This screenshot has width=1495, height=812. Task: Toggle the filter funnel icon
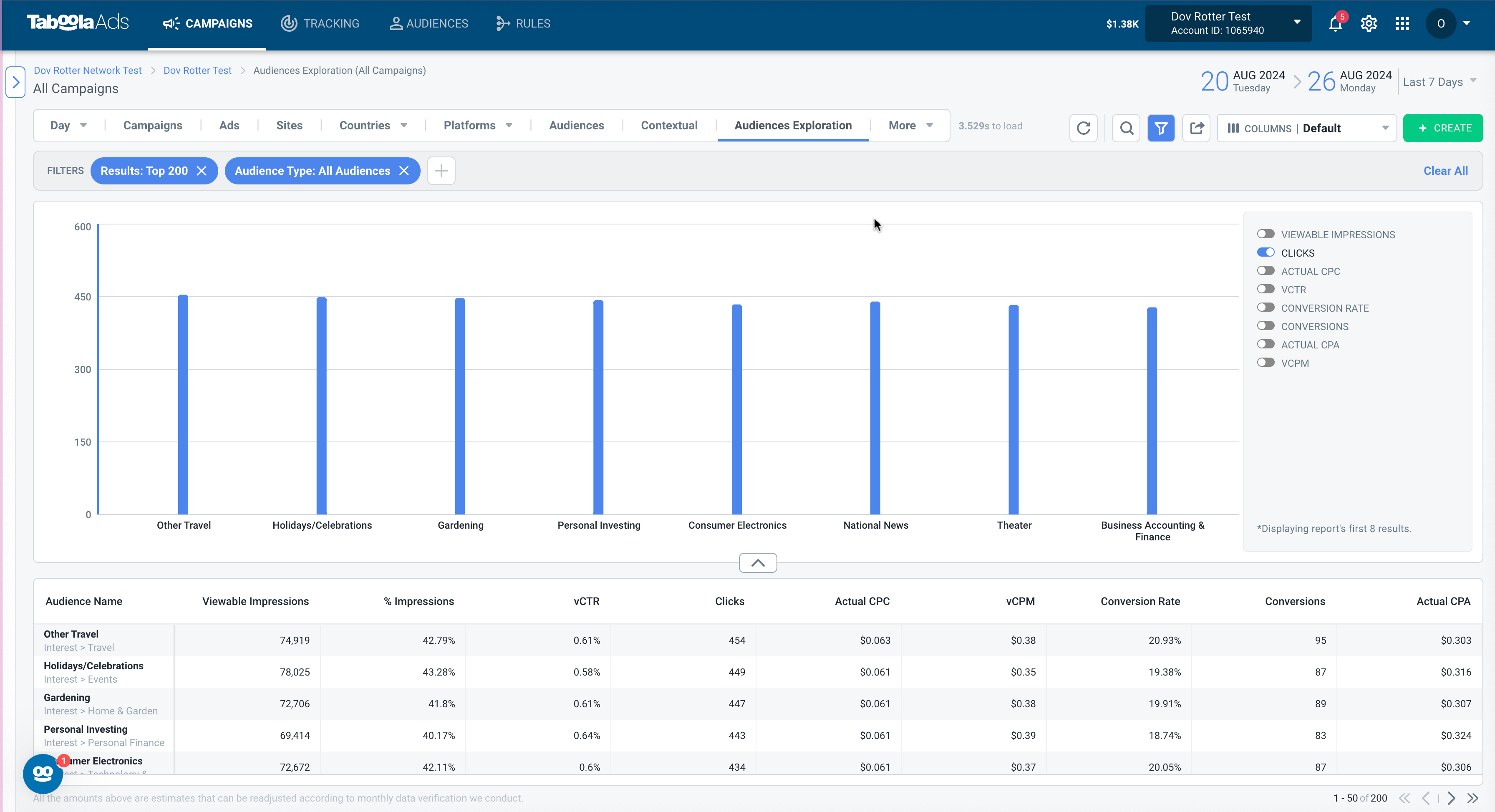1161,128
